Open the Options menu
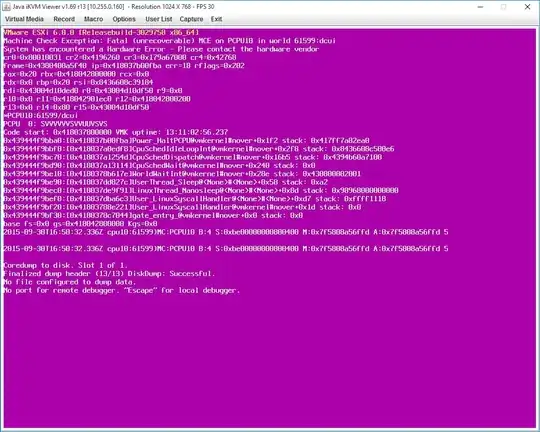 click(x=124, y=19)
